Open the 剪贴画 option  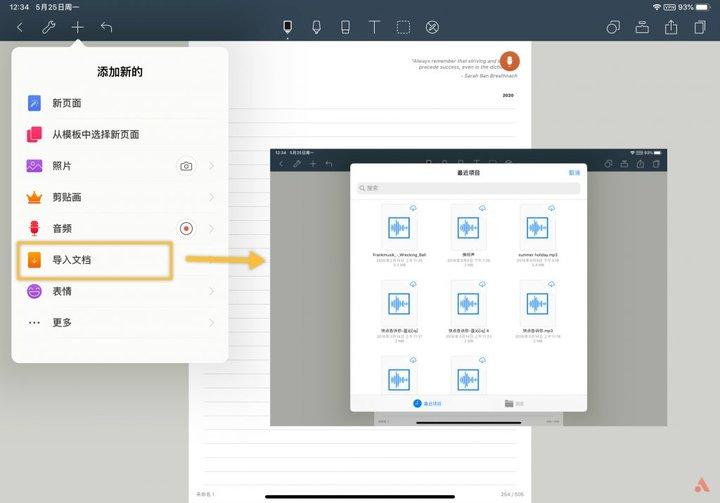click(x=120, y=197)
